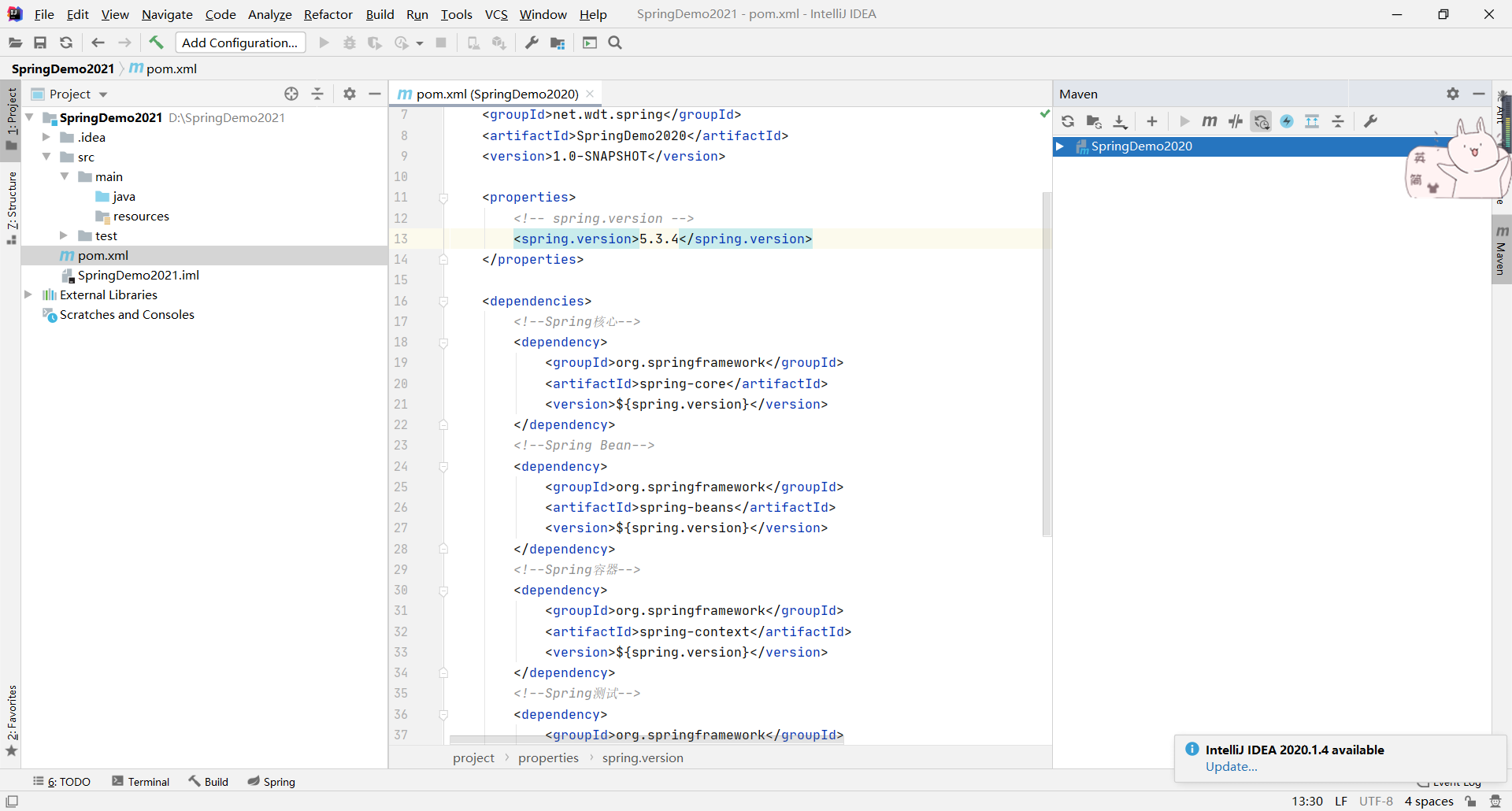Click the Open file toolbar icon
Image resolution: width=1512 pixels, height=811 pixels.
coord(15,43)
